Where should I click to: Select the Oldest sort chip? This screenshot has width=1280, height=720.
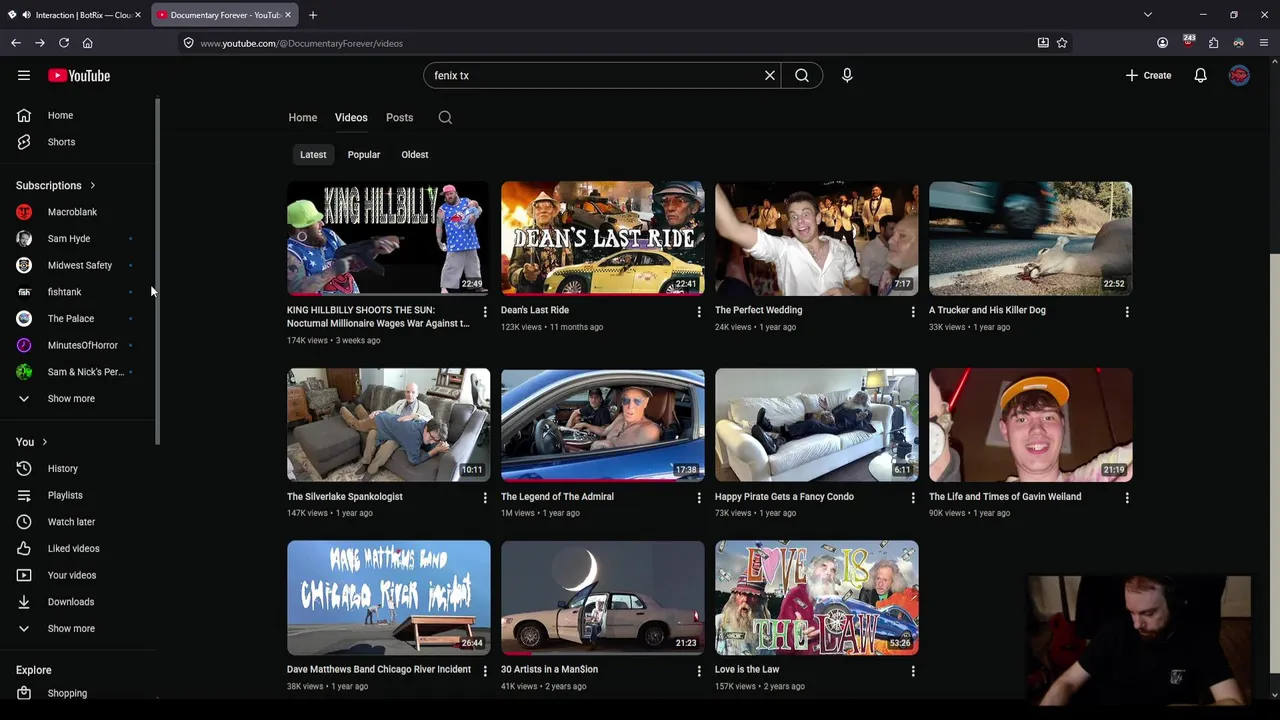(x=415, y=155)
